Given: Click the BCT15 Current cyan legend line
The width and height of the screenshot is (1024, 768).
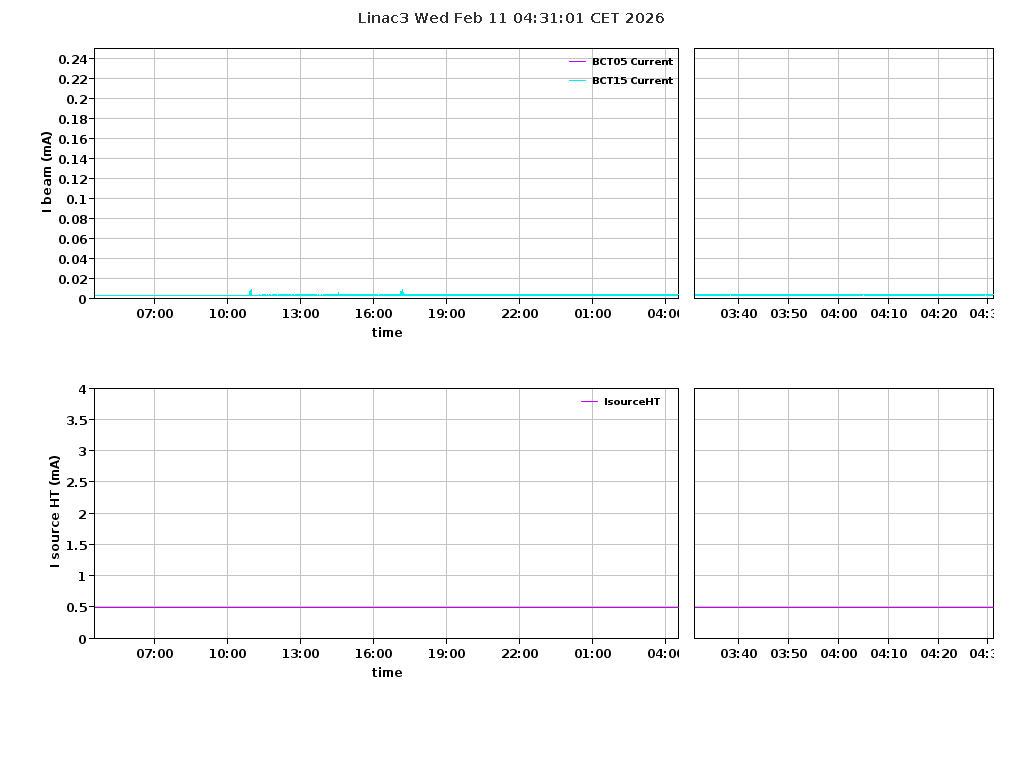Looking at the screenshot, I should [577, 81].
